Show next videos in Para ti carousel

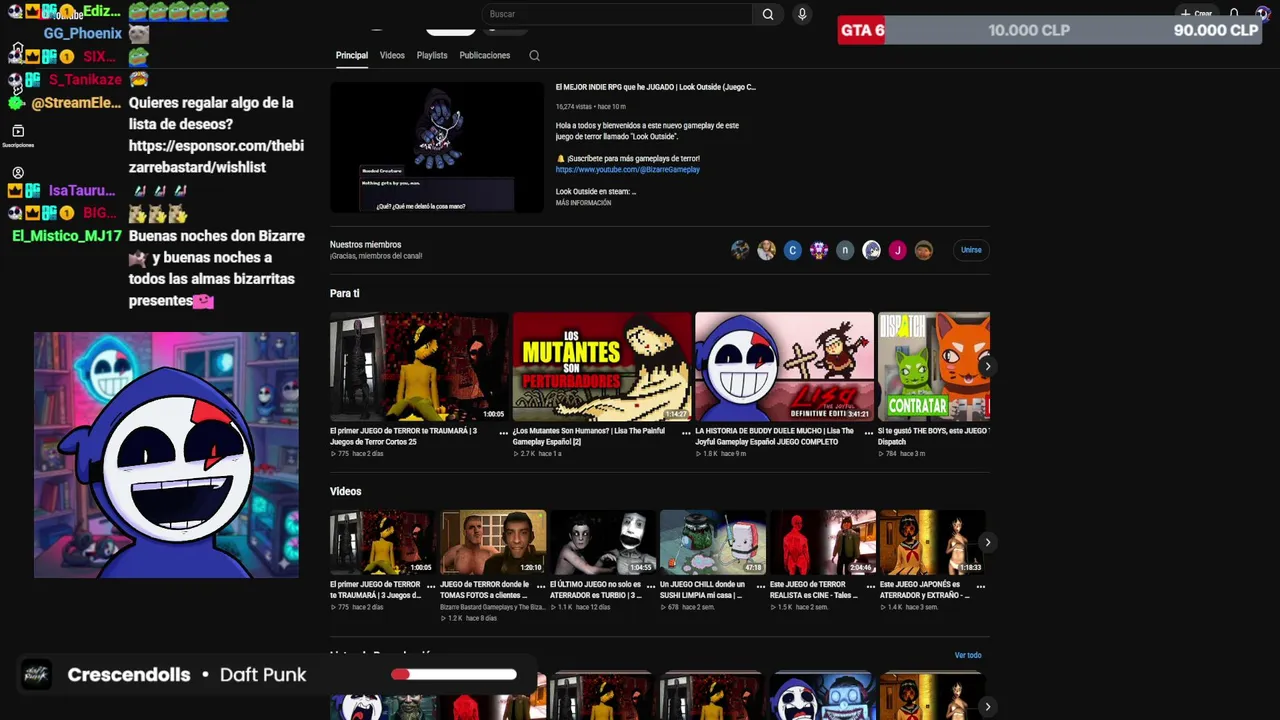click(x=987, y=366)
